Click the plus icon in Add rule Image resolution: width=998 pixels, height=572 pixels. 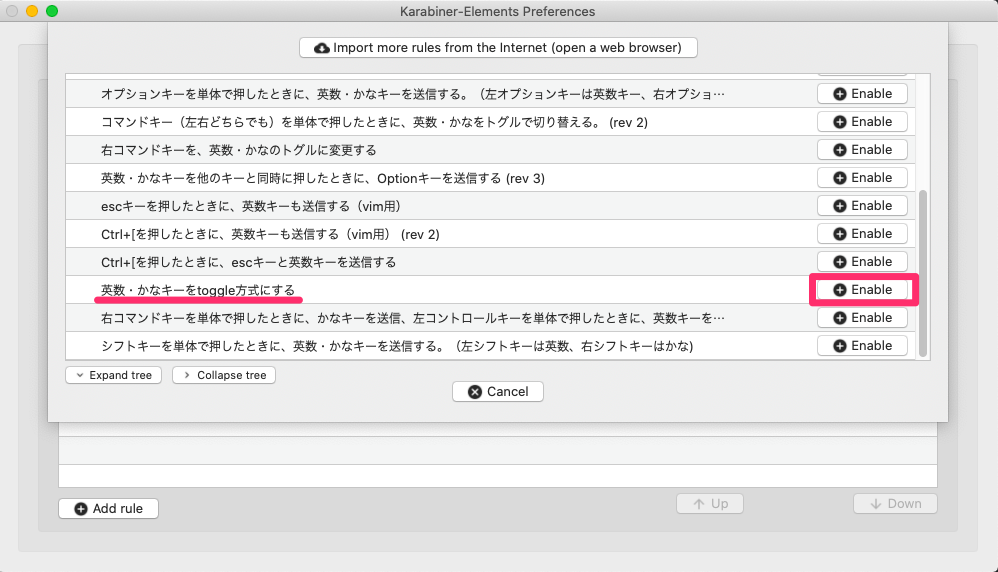[81, 509]
